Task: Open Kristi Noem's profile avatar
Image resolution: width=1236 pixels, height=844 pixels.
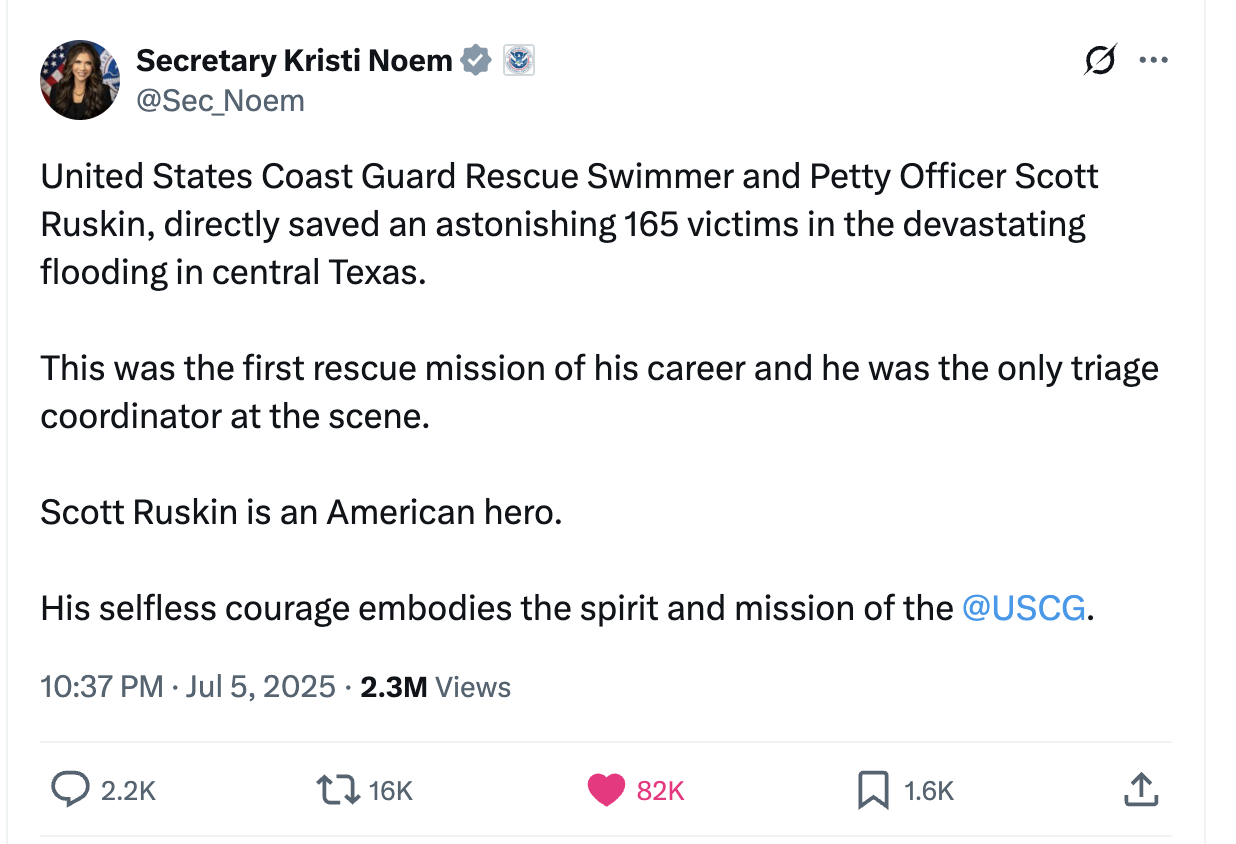Action: click(x=79, y=80)
